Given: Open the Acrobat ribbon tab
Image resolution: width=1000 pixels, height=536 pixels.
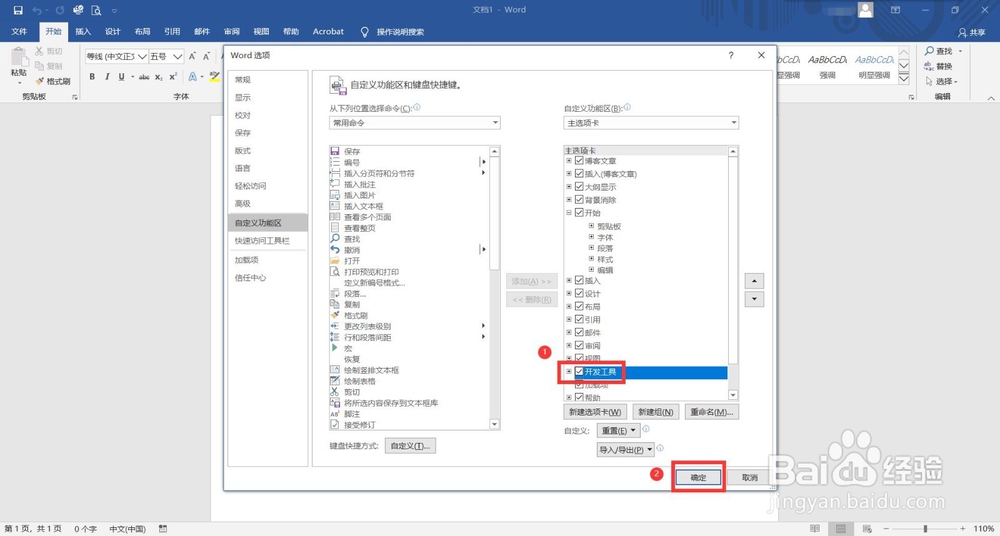Looking at the screenshot, I should coord(328,31).
